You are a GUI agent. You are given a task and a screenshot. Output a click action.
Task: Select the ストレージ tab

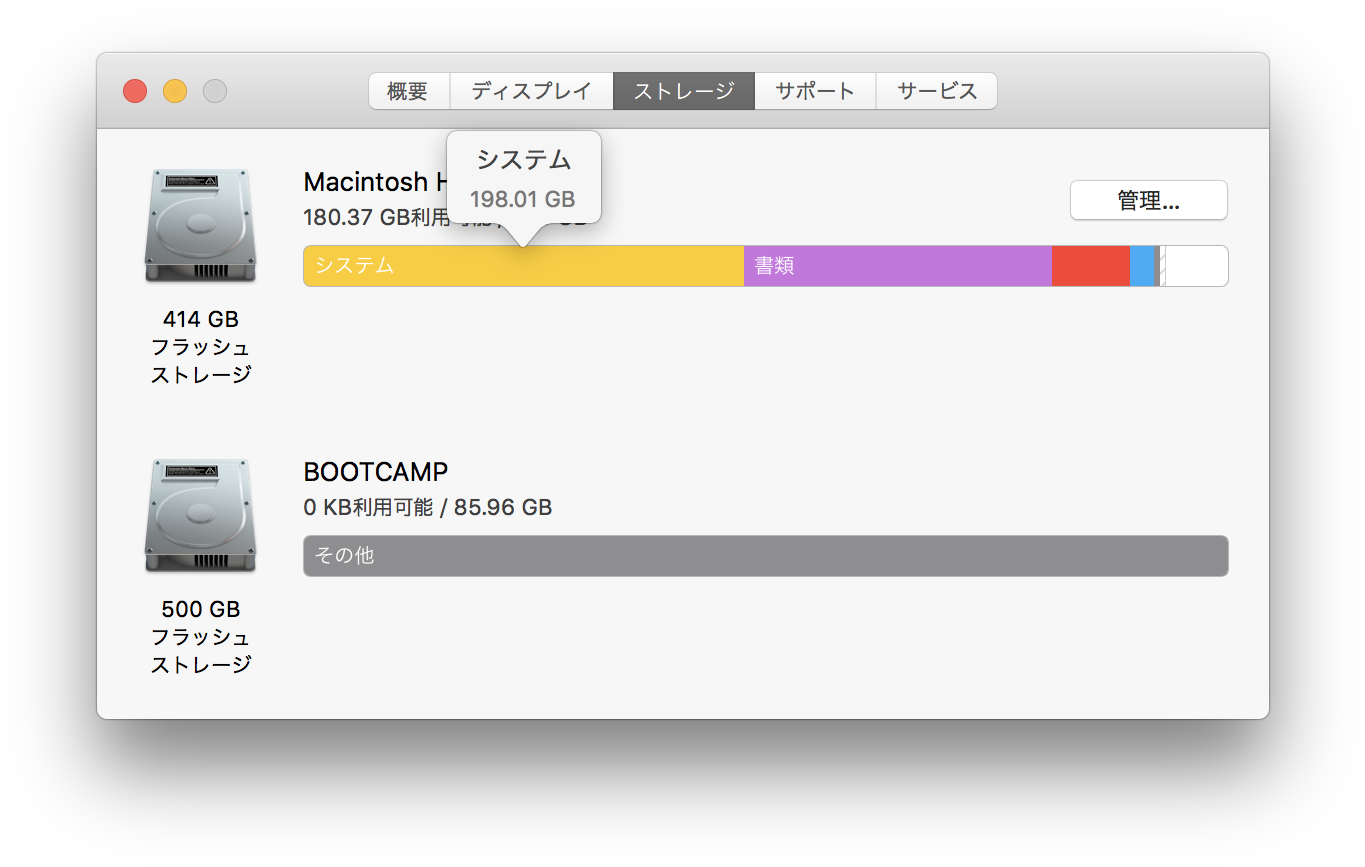coord(684,91)
